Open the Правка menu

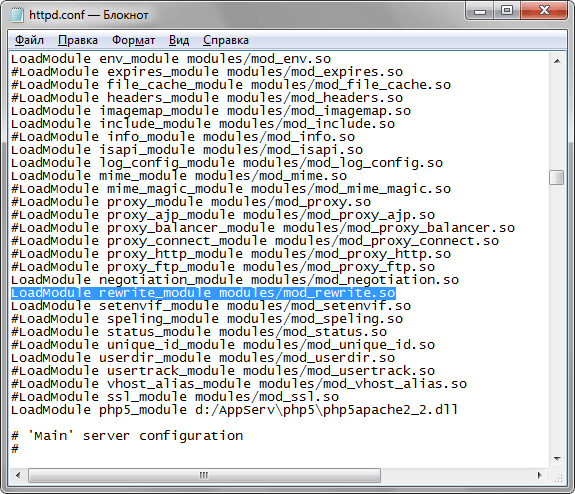tap(78, 40)
